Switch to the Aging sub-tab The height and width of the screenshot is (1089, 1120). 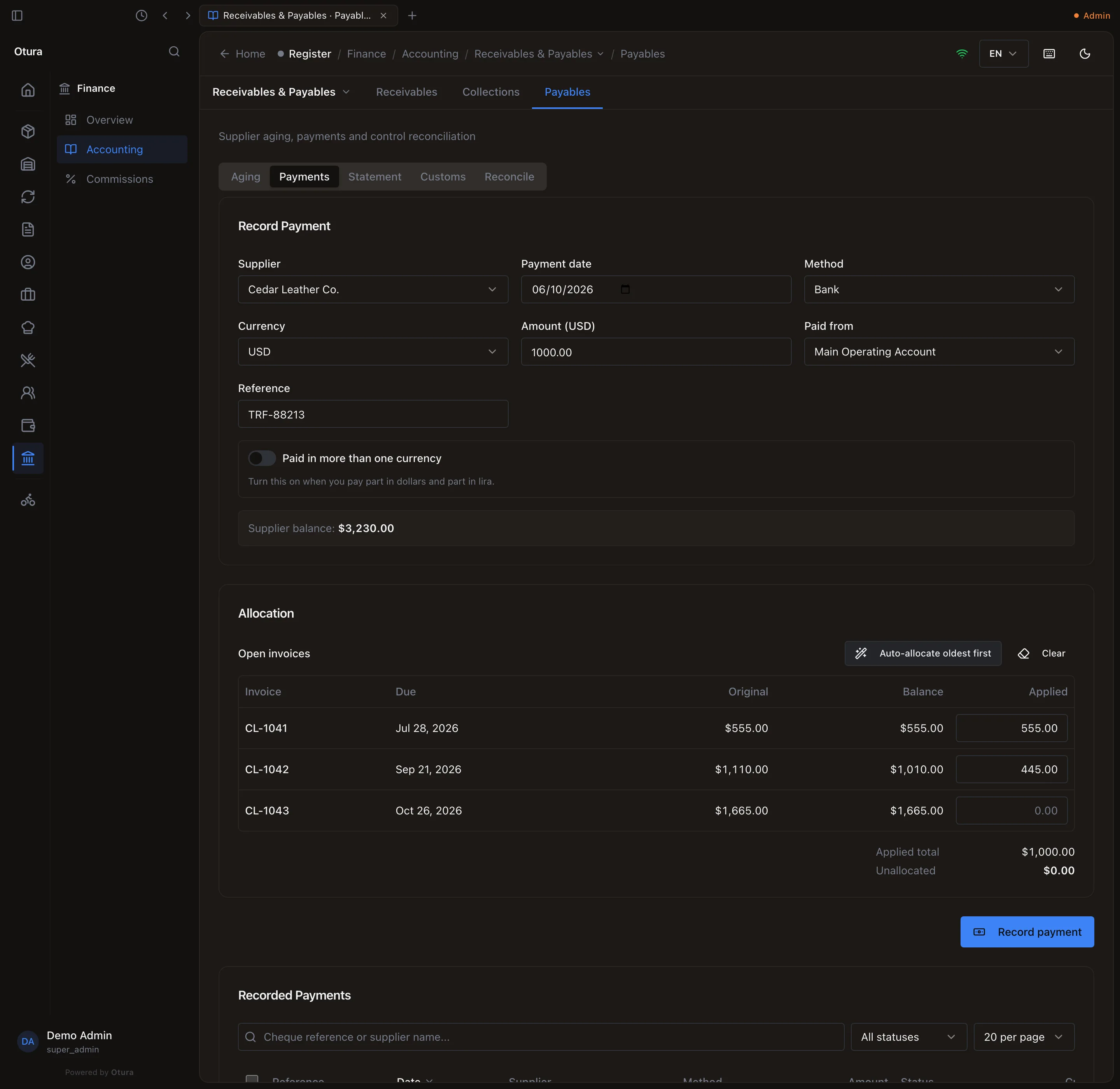(245, 177)
